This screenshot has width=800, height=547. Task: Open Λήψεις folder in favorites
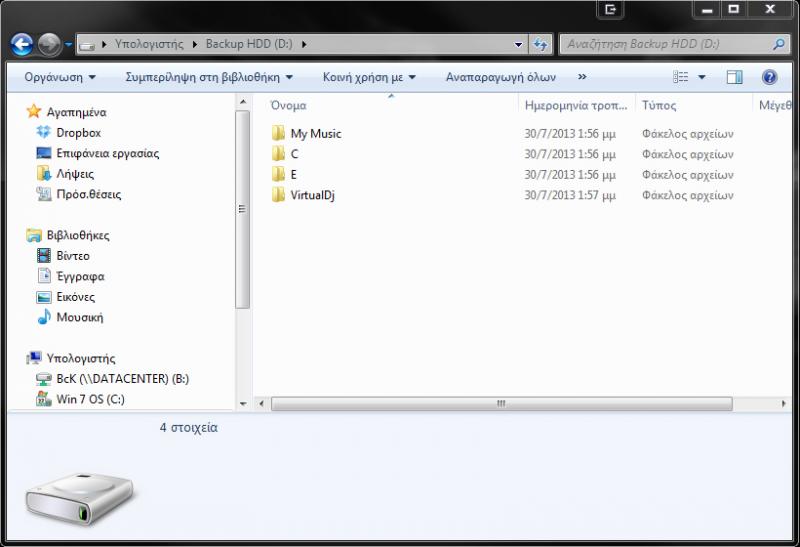(75, 173)
